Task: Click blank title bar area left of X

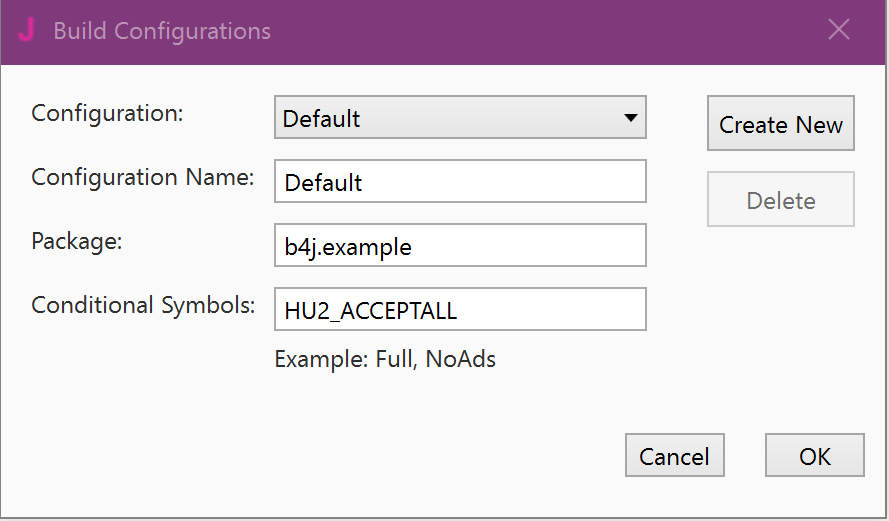Action: coord(600,31)
